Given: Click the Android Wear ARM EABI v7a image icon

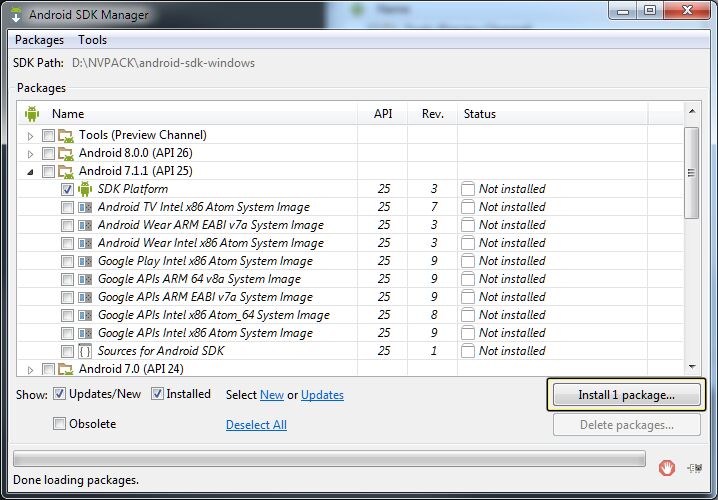Looking at the screenshot, I should (x=85, y=225).
